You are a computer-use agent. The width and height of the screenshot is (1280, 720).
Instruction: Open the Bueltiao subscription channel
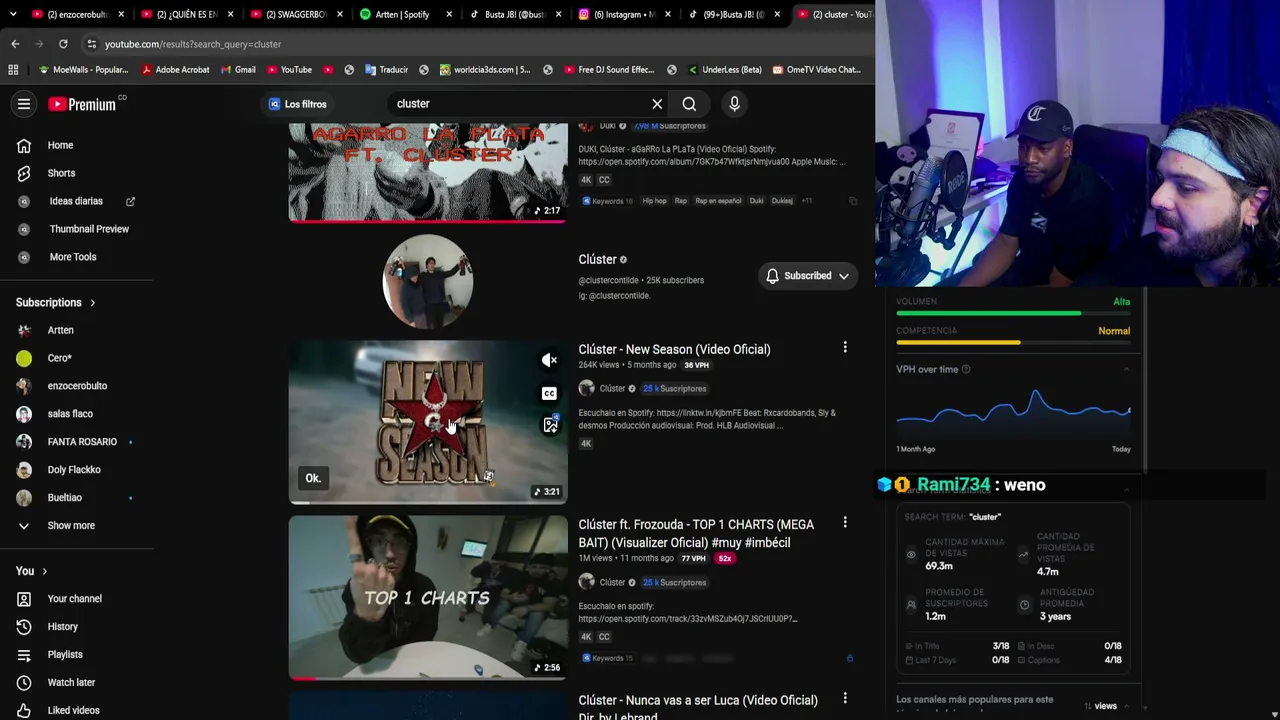click(65, 498)
